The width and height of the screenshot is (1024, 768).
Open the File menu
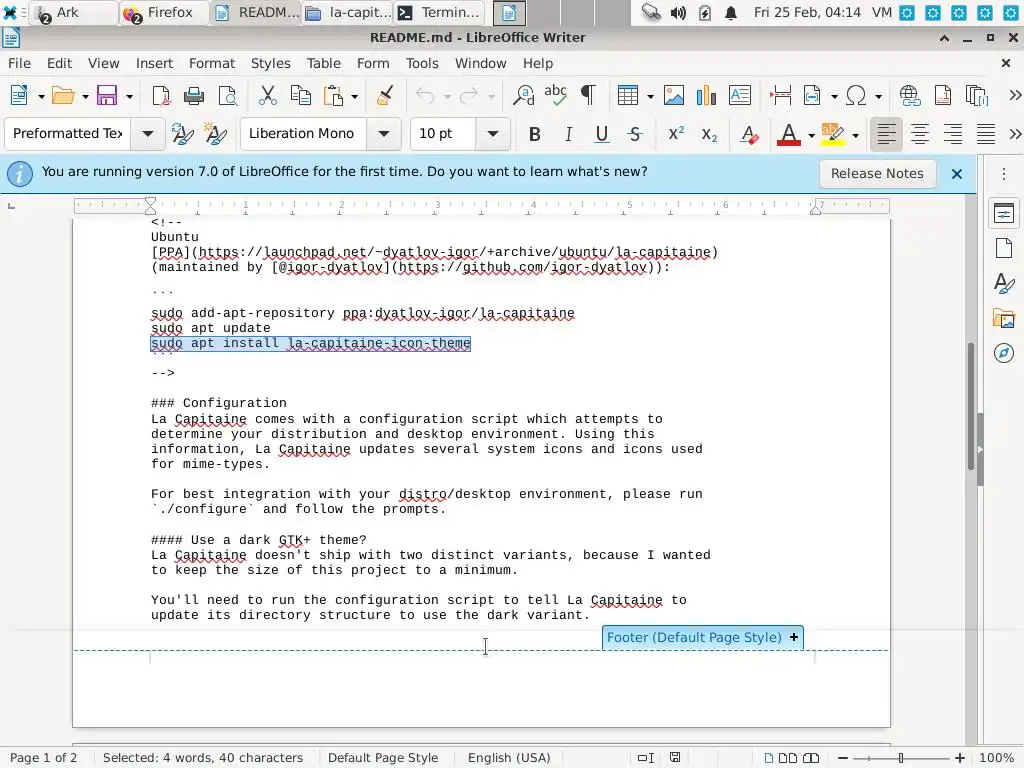[x=19, y=63]
